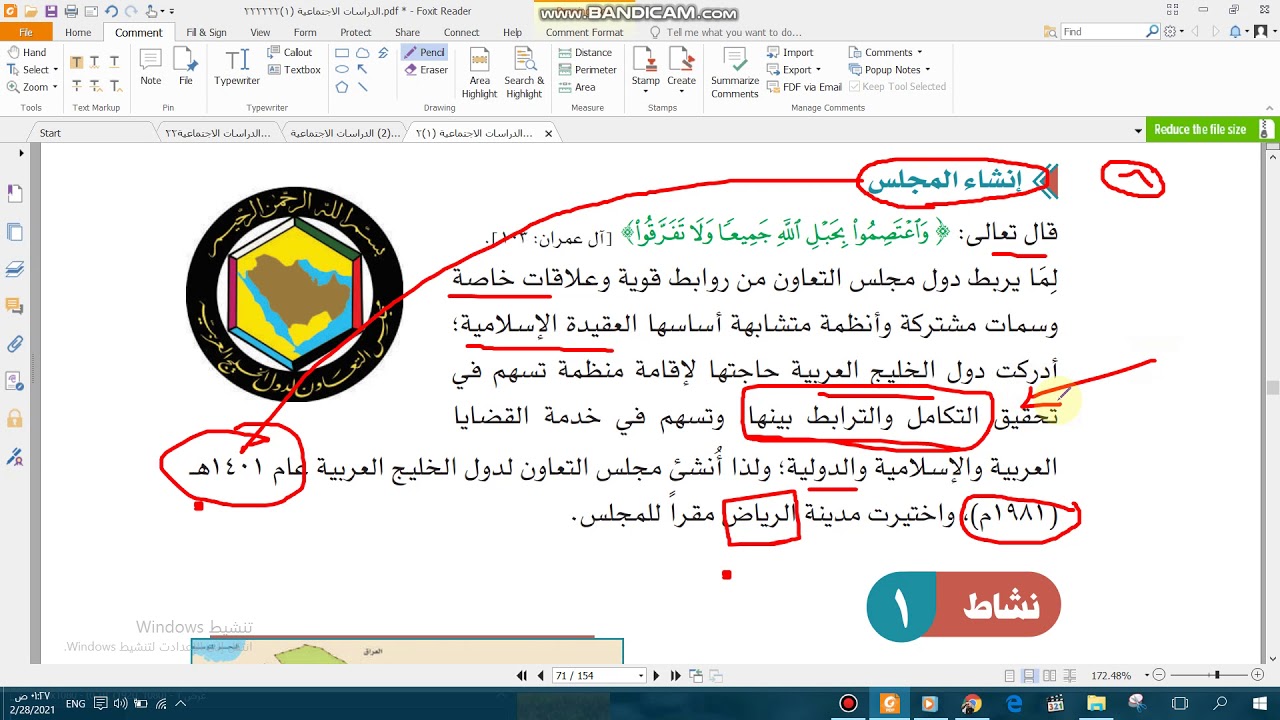Switch to the Protect ribbon tab
The height and width of the screenshot is (720, 1280).
pos(356,32)
